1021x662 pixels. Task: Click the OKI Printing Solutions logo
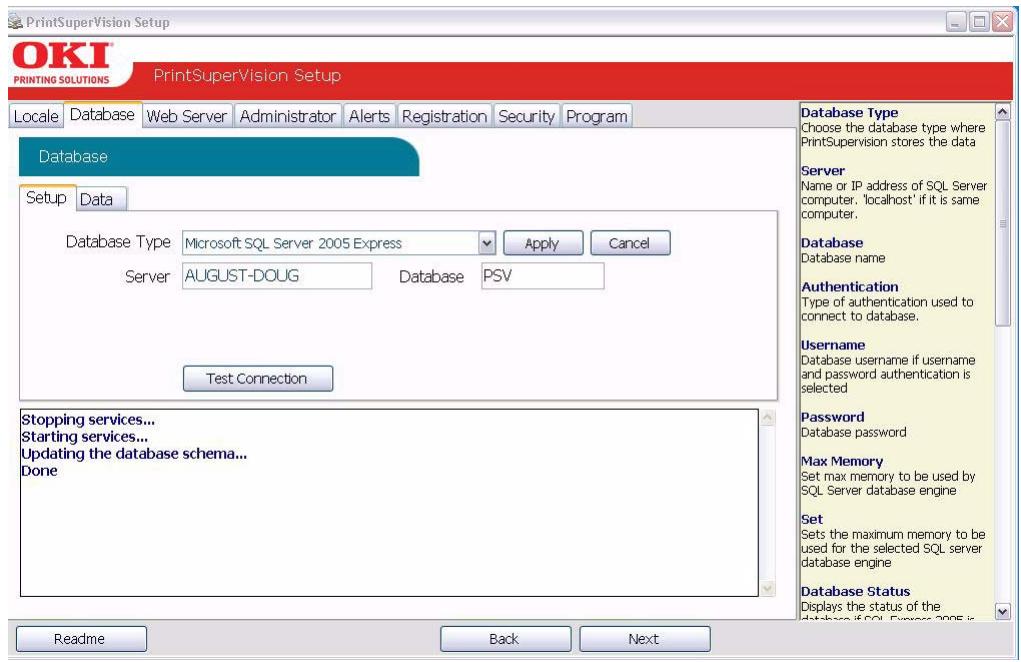click(x=63, y=64)
